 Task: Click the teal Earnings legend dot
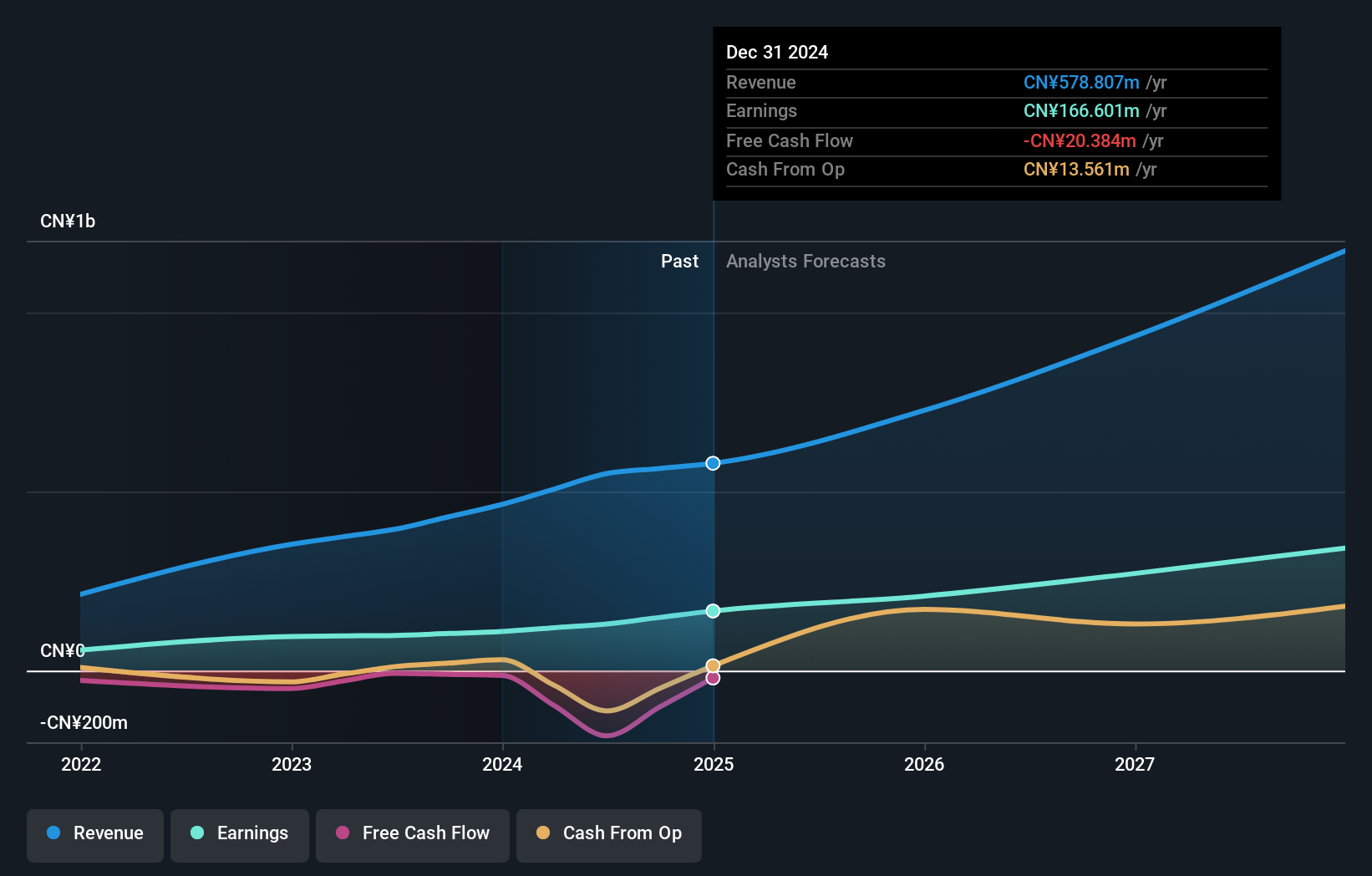pyautogui.click(x=196, y=833)
